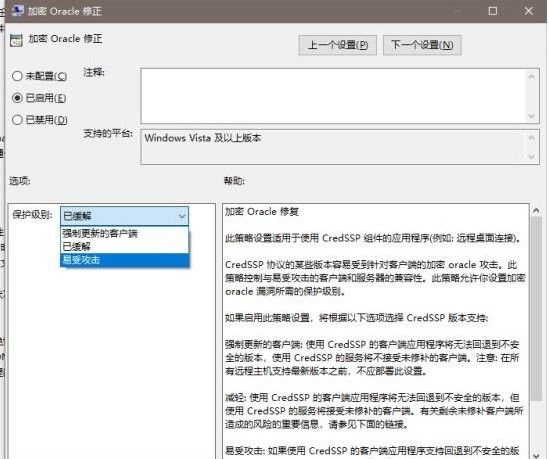
Task: Click up arrow of the 注释 box scrollbar
Action: click(531, 76)
